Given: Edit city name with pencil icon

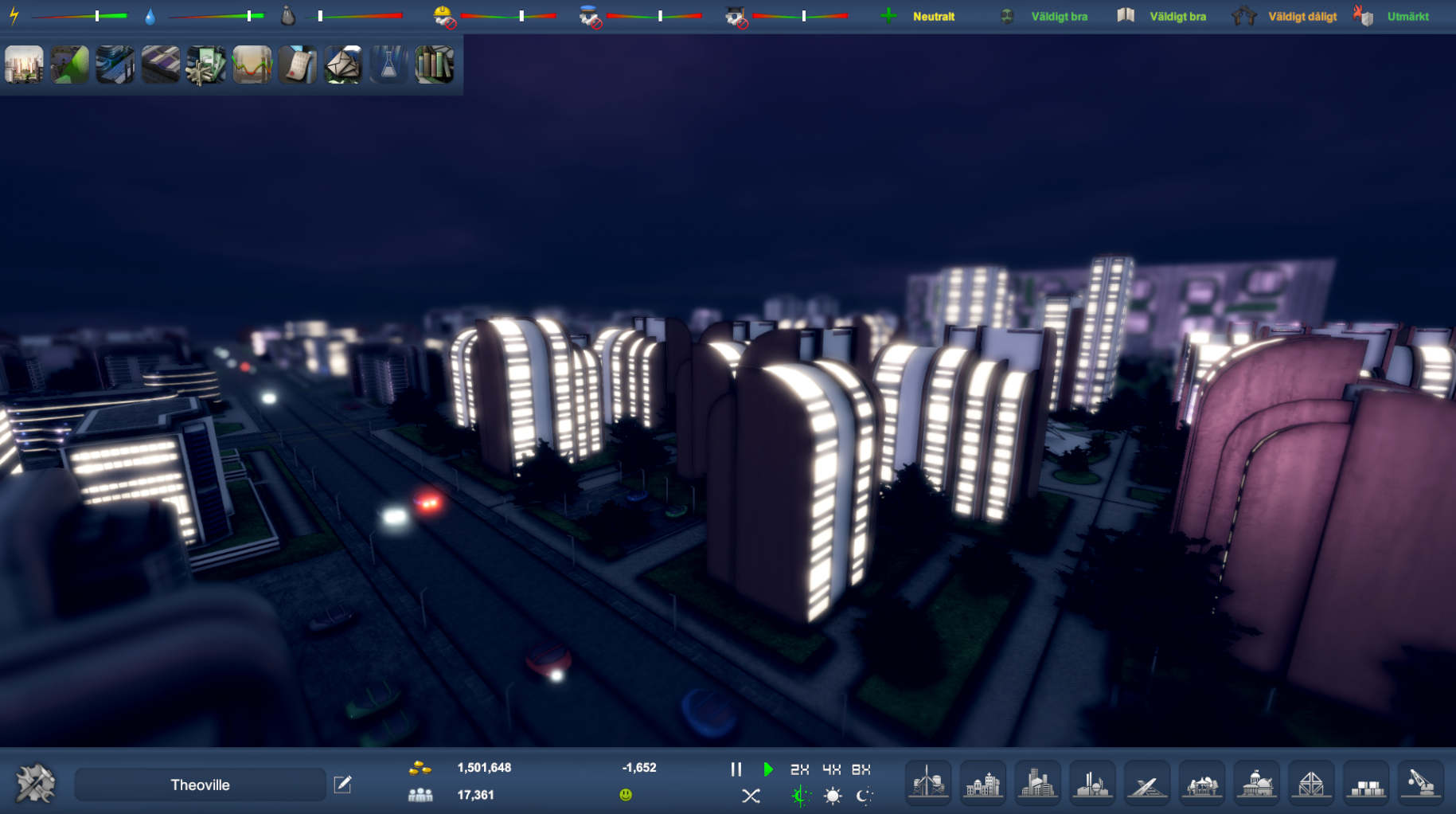Looking at the screenshot, I should 342,785.
